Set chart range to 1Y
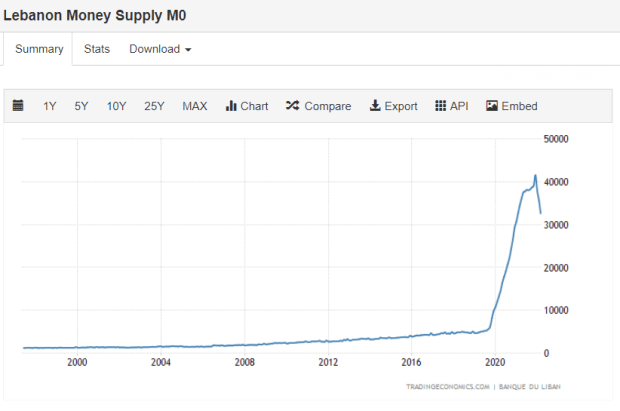Viewport: 620px width, 411px height. [x=50, y=106]
